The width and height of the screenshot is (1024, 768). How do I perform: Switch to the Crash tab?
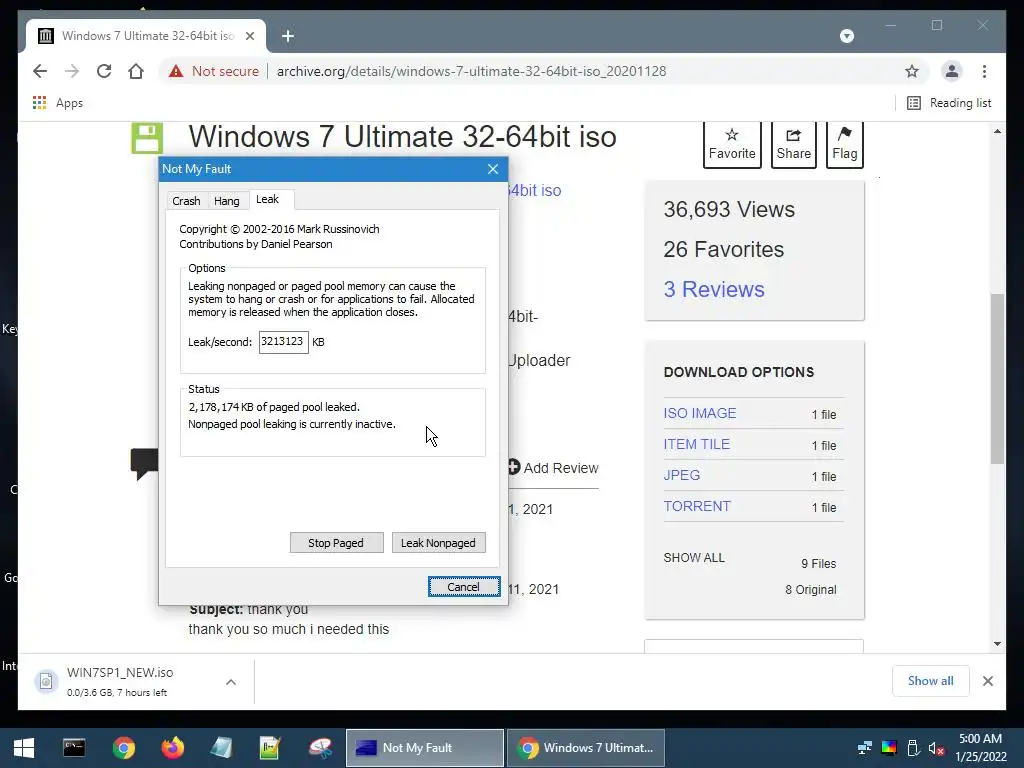(x=186, y=200)
